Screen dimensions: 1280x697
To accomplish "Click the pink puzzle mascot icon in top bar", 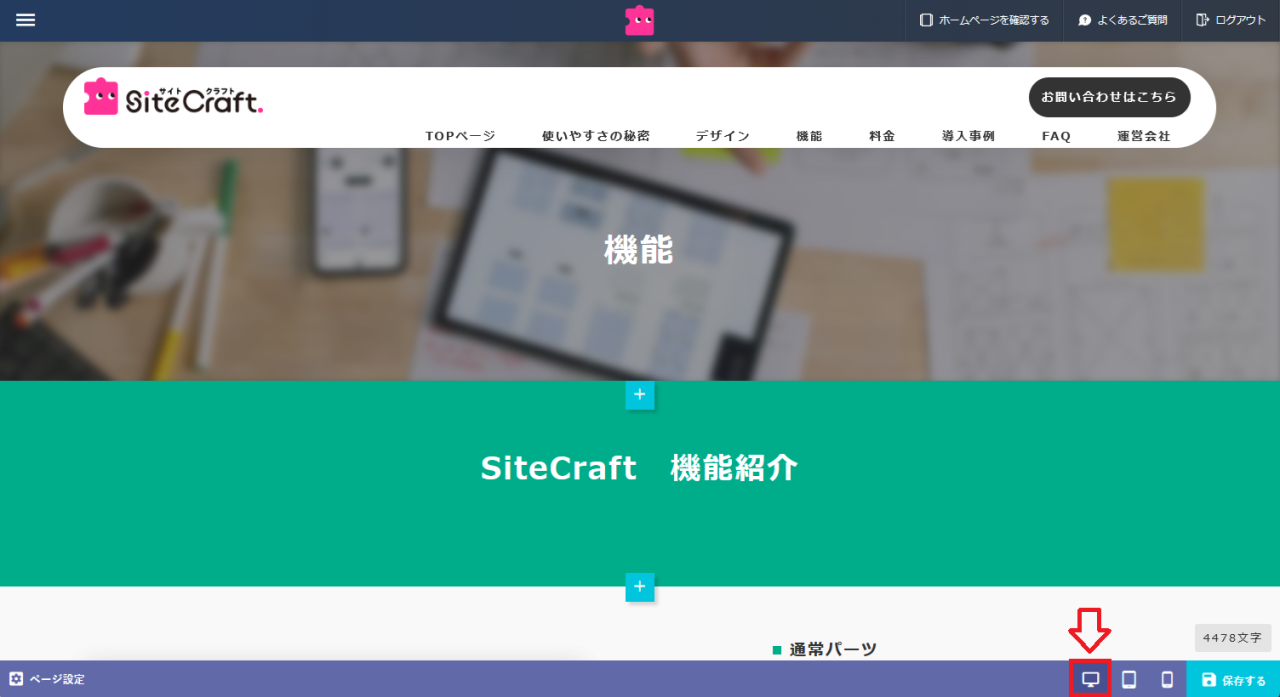I will [640, 20].
